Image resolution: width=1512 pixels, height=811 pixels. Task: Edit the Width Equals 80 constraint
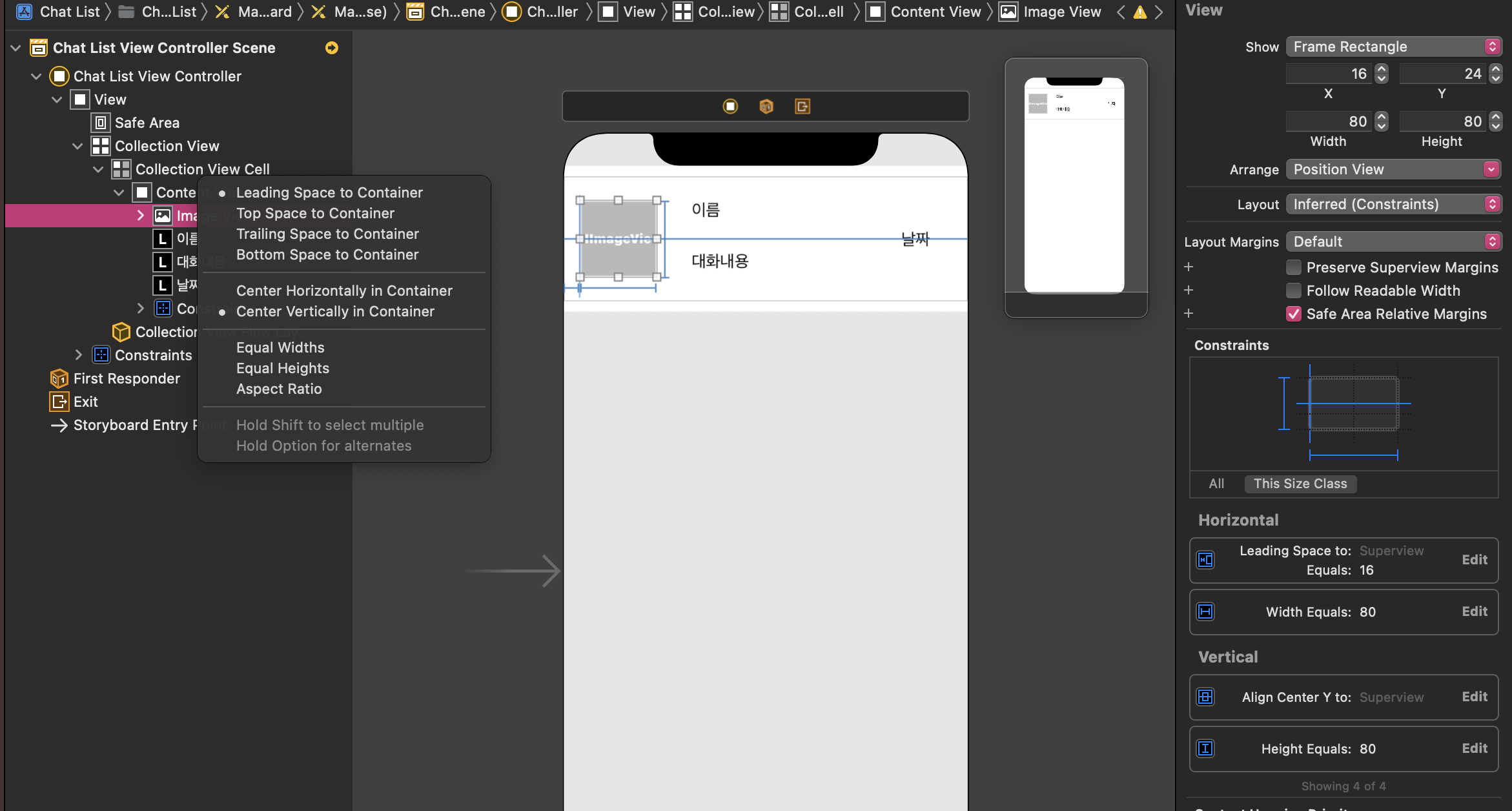pos(1474,611)
